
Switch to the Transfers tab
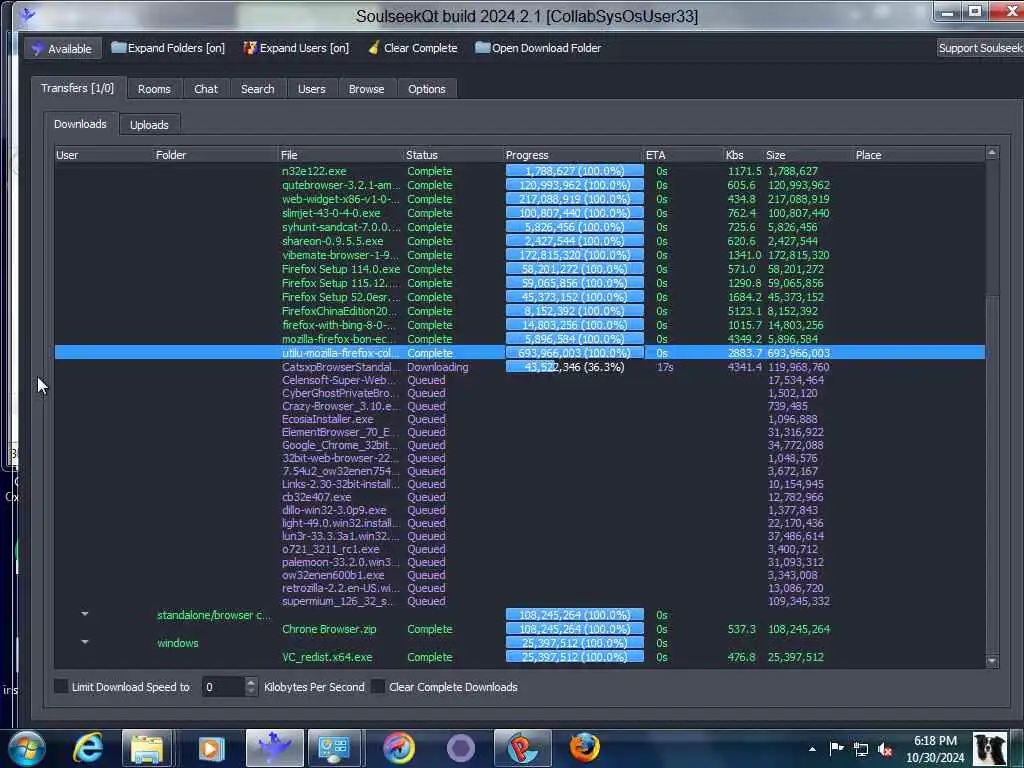77,88
